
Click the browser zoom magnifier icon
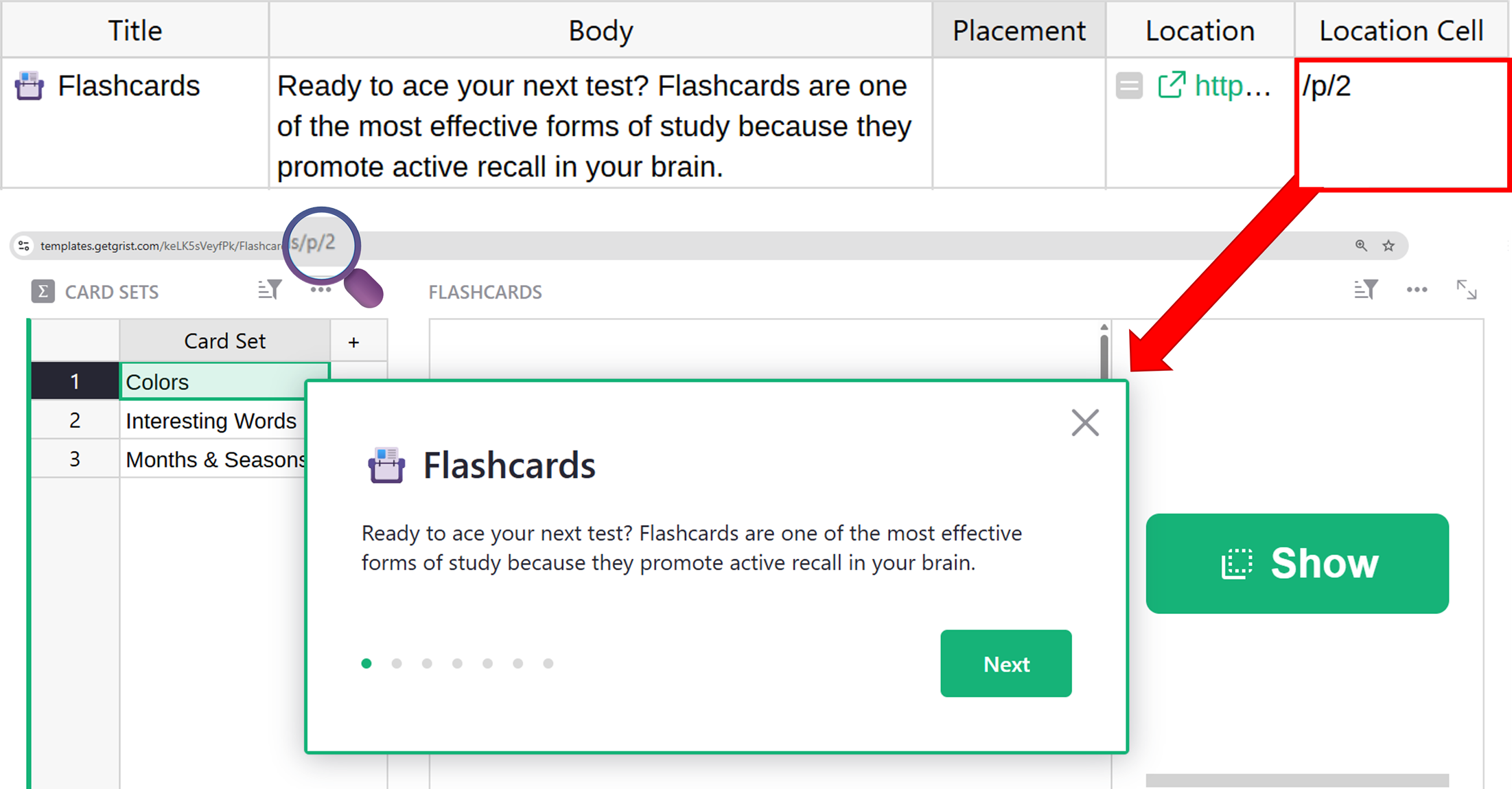[x=1360, y=246]
